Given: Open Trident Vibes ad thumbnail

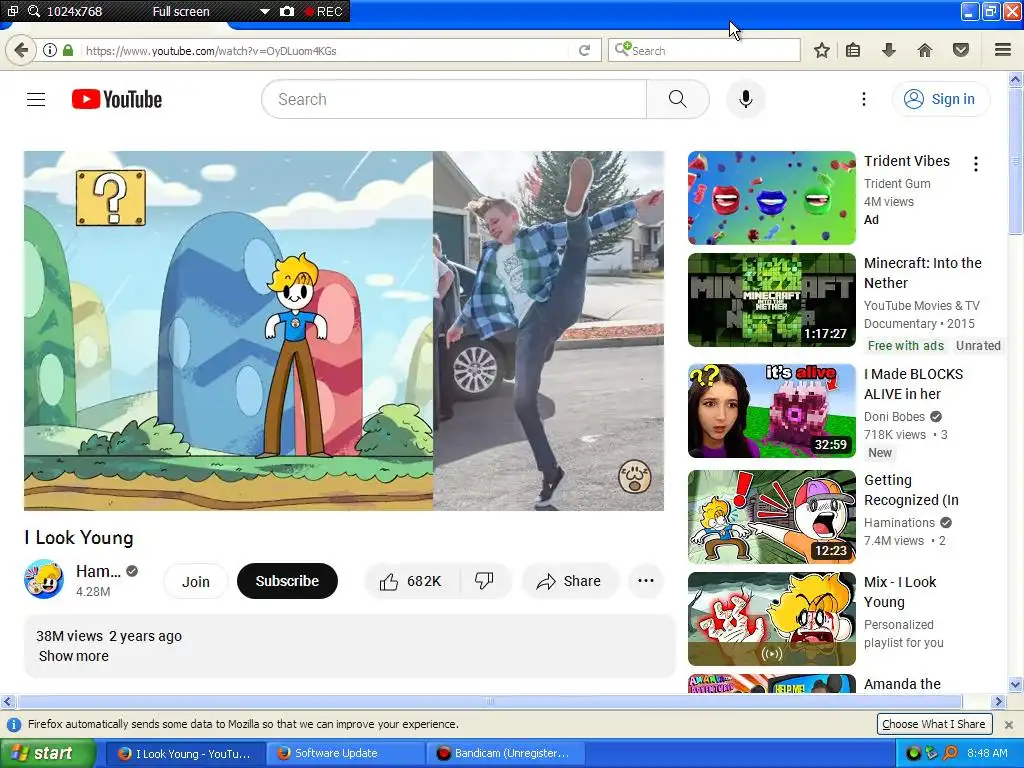Looking at the screenshot, I should pos(771,198).
